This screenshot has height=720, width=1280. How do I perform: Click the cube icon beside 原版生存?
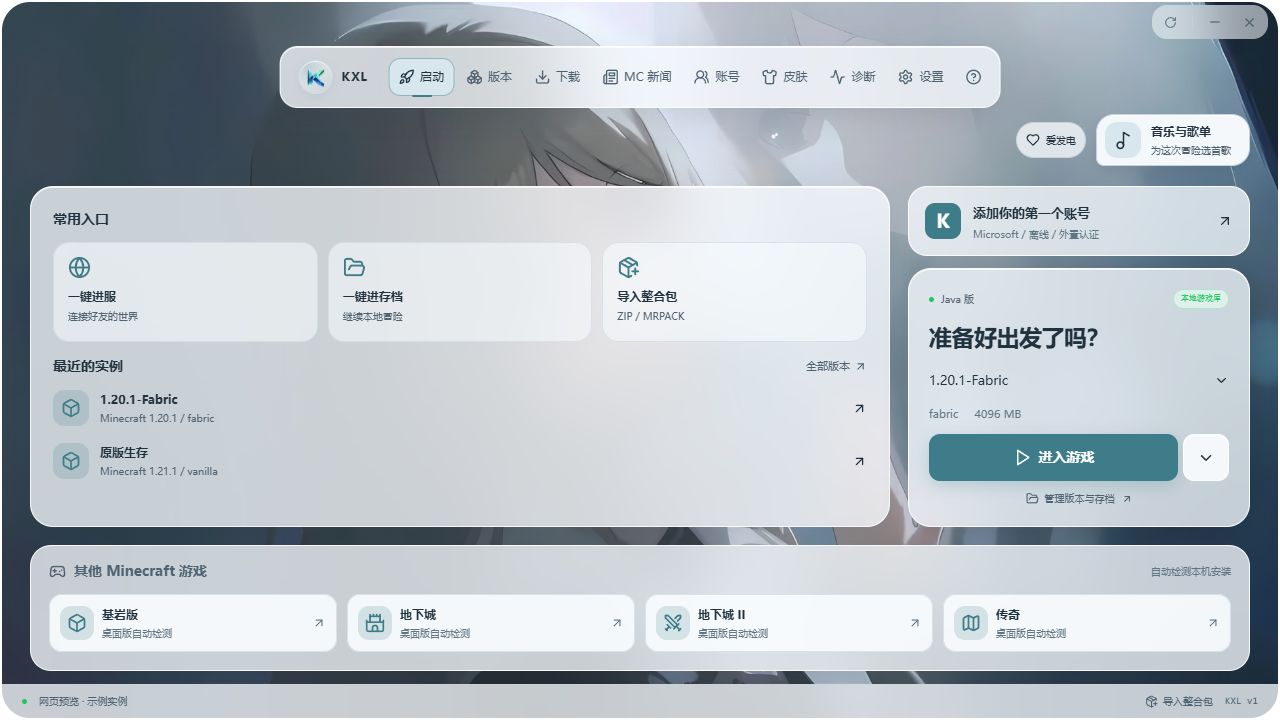[71, 461]
